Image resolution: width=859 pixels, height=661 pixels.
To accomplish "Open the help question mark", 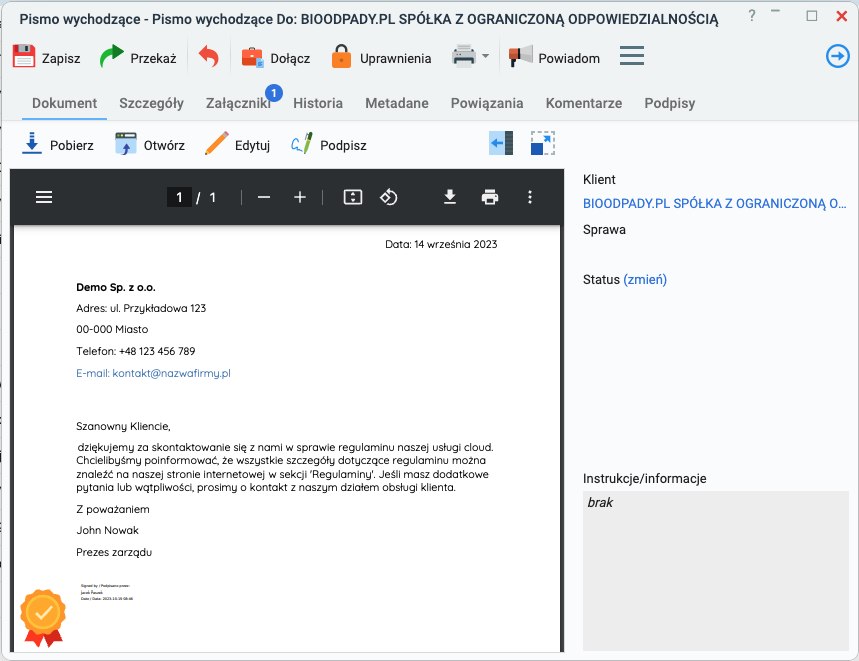I will 752,16.
